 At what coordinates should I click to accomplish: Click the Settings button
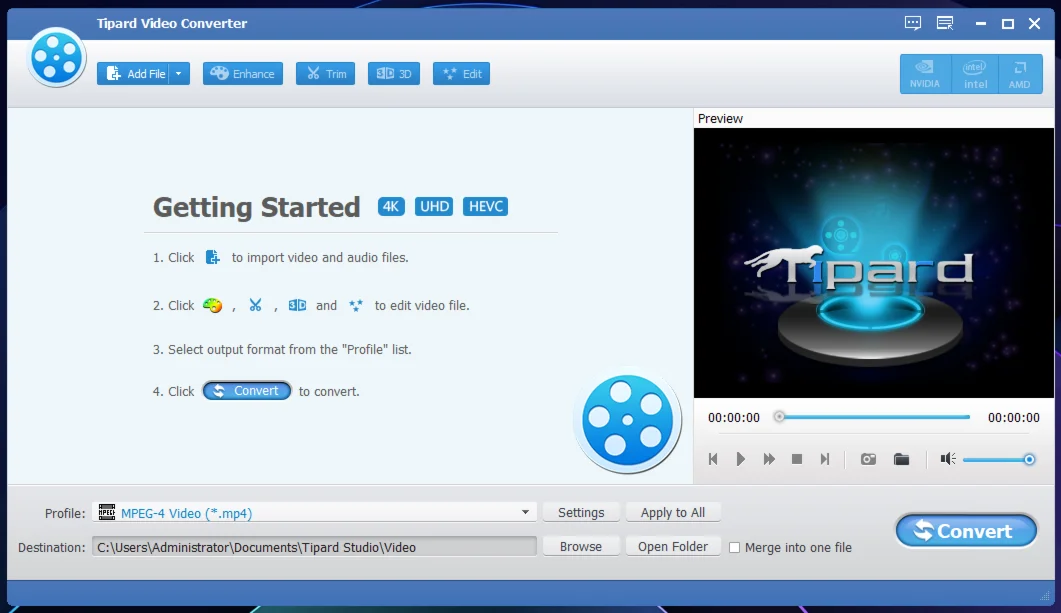pyautogui.click(x=581, y=513)
